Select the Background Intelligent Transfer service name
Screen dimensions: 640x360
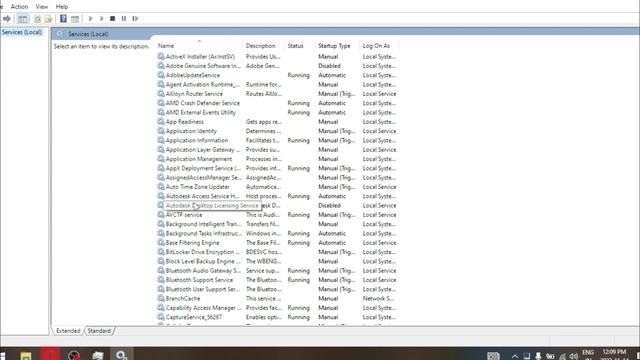coord(203,224)
